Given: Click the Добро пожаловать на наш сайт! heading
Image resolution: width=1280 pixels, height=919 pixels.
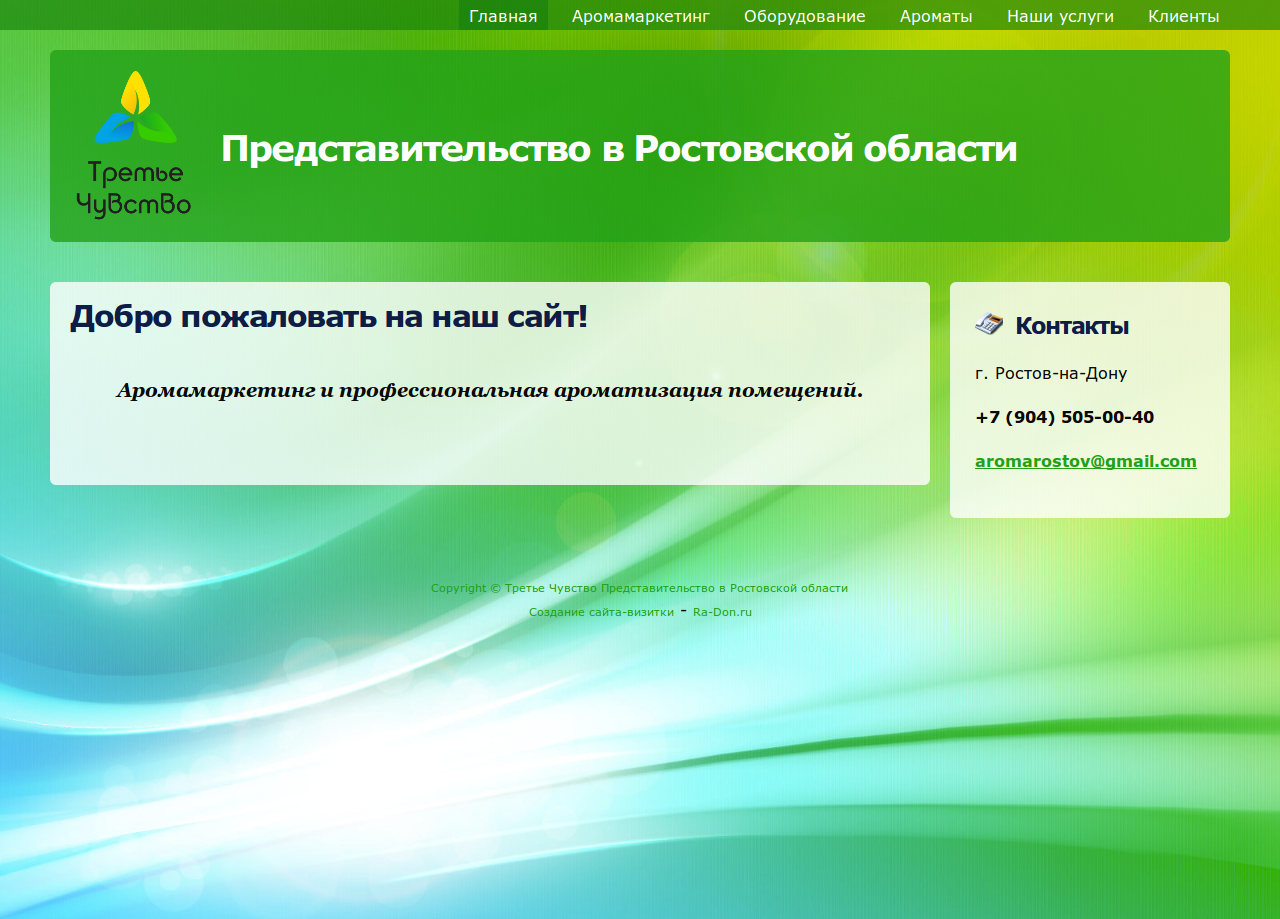Looking at the screenshot, I should 329,317.
